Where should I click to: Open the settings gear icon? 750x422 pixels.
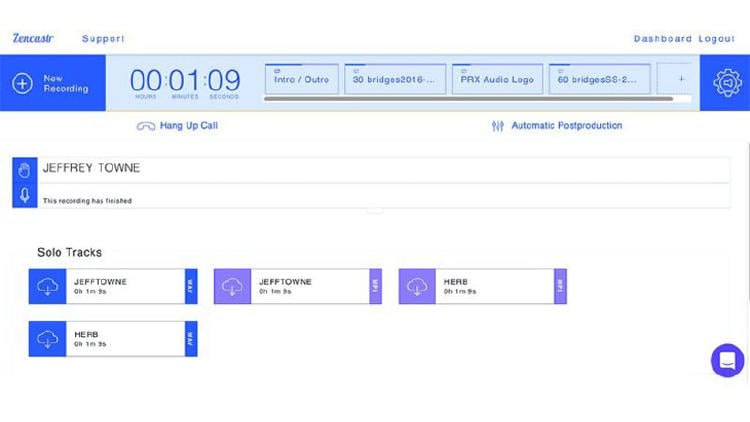tap(725, 83)
